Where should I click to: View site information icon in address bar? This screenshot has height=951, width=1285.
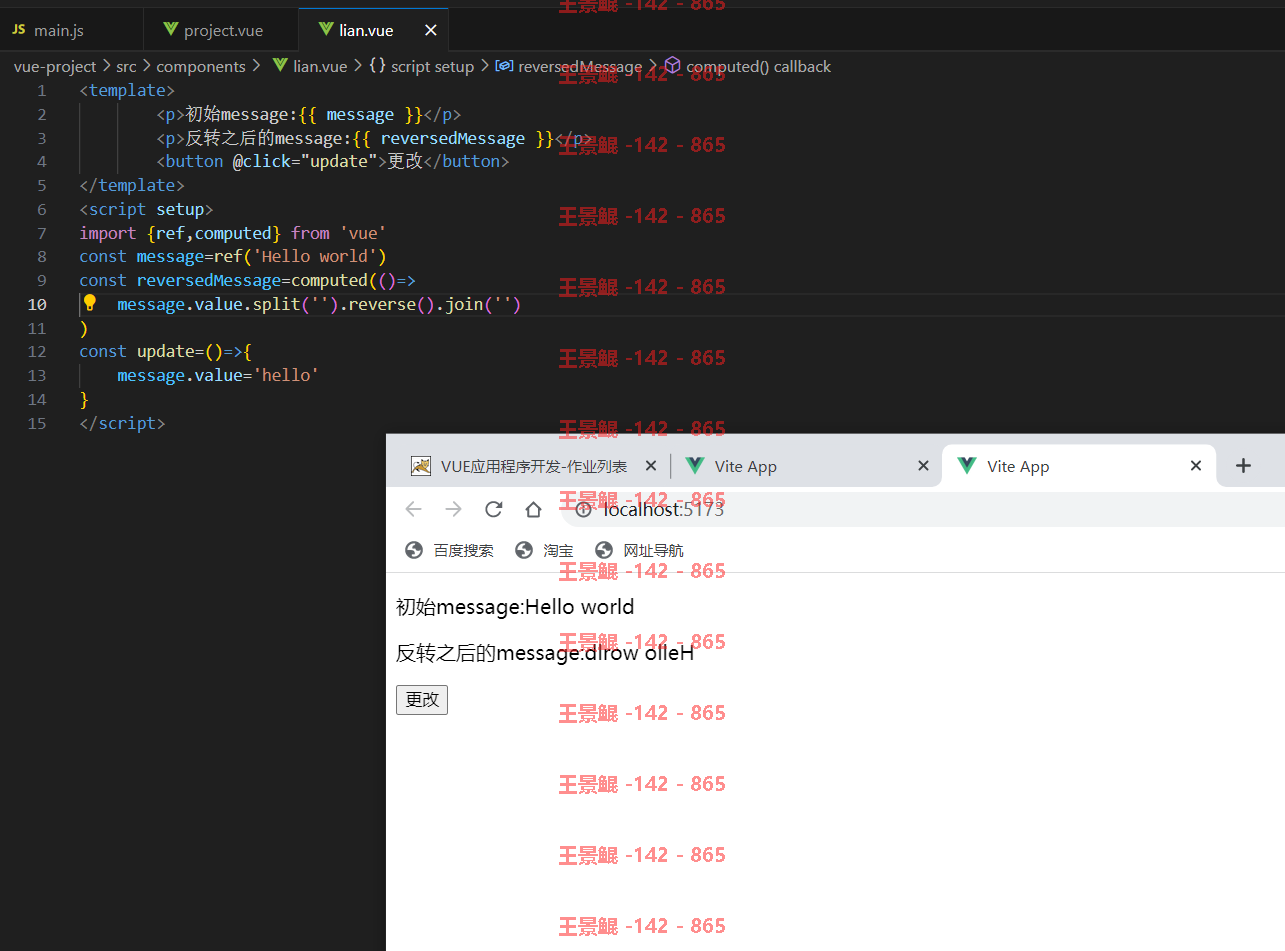click(583, 509)
